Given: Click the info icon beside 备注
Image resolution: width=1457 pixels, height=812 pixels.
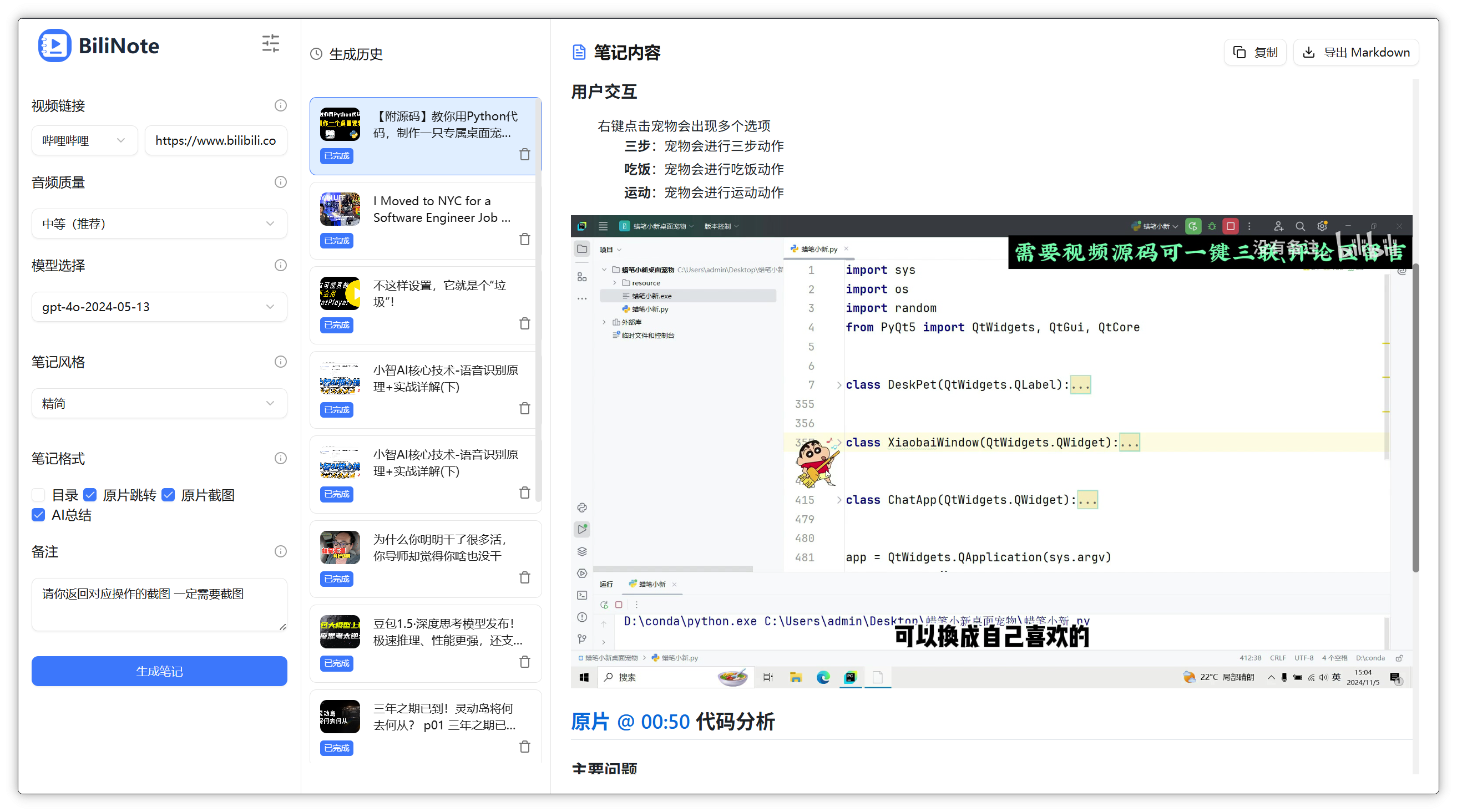Looking at the screenshot, I should click(281, 551).
